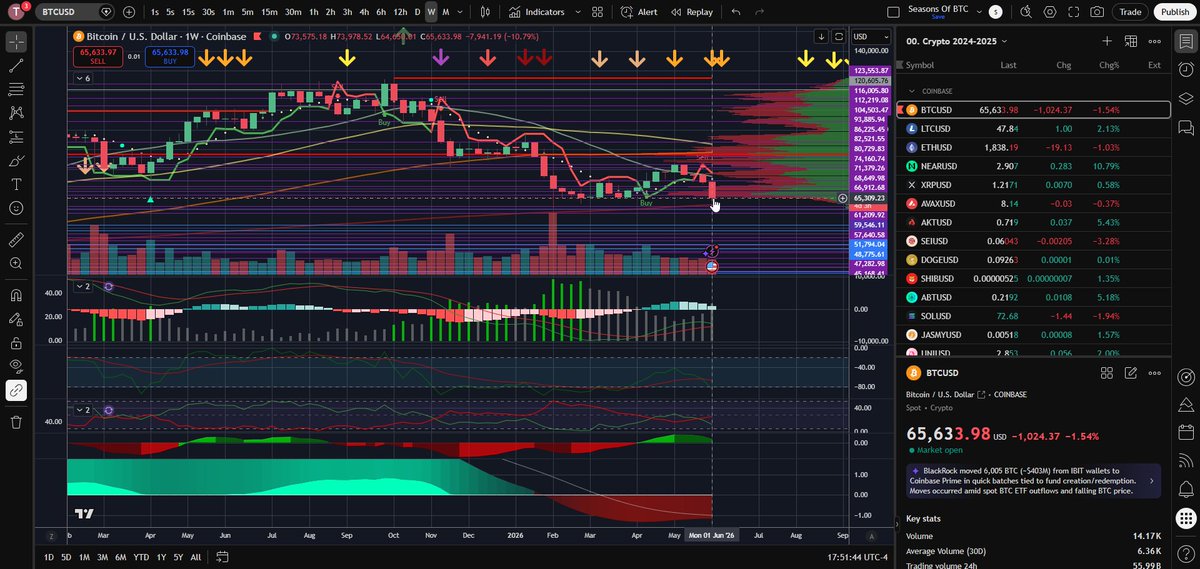Open watchlist advanced view table icon

[x=1131, y=41]
